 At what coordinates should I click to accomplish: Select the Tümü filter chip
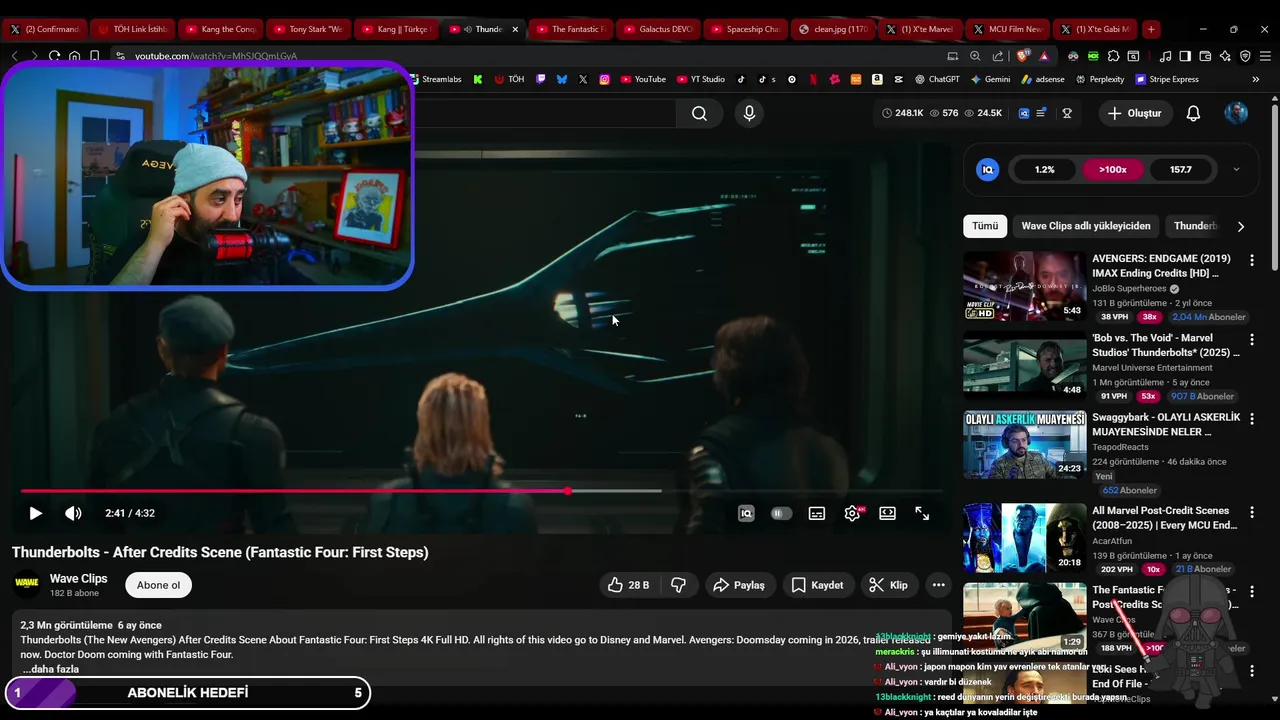coord(985,226)
